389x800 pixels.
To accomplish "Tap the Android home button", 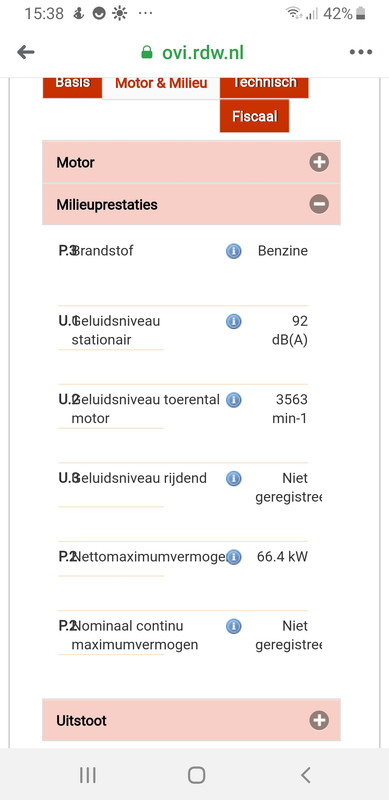I will click(197, 775).
